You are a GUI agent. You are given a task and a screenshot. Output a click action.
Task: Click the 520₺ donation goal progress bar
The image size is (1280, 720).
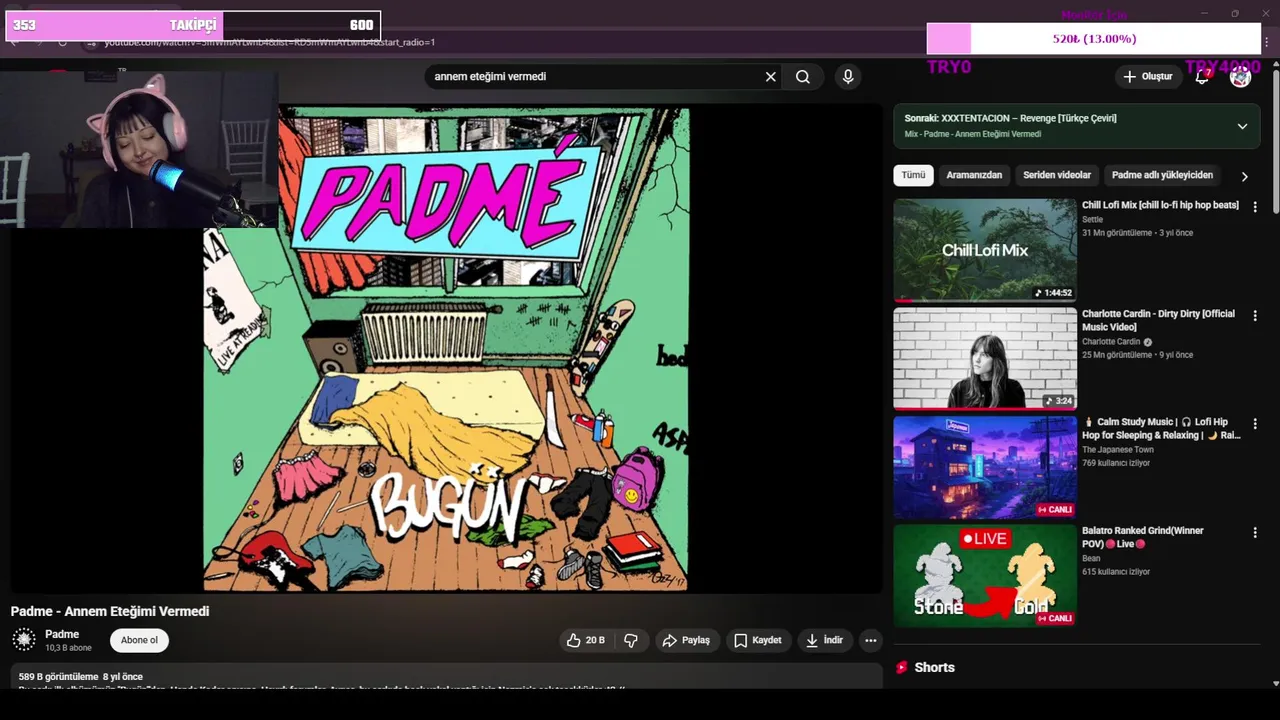pos(1094,39)
